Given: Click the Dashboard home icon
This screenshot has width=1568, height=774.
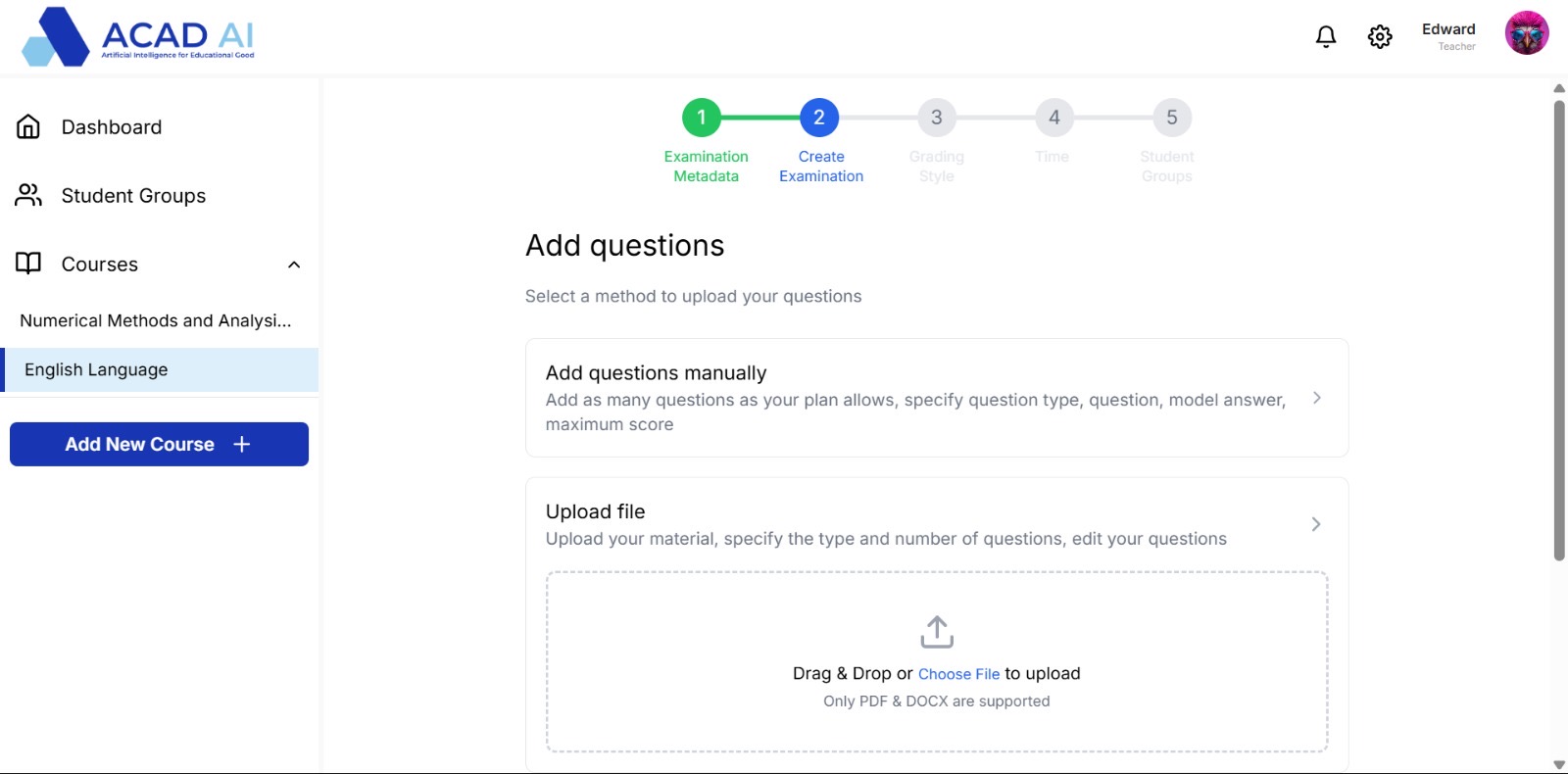Looking at the screenshot, I should point(28,127).
